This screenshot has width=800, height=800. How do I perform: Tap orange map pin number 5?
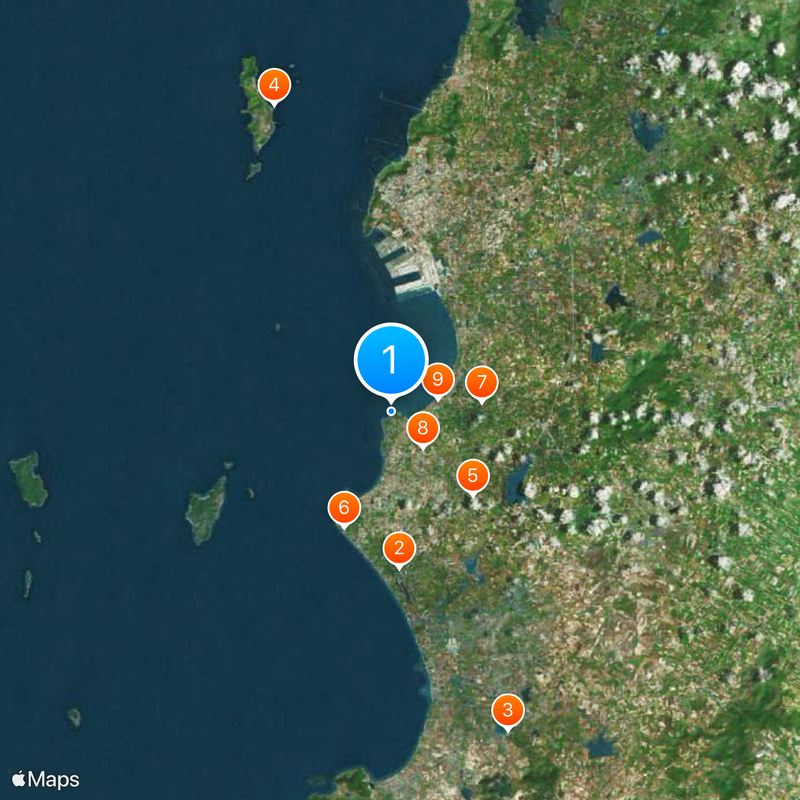click(x=473, y=476)
